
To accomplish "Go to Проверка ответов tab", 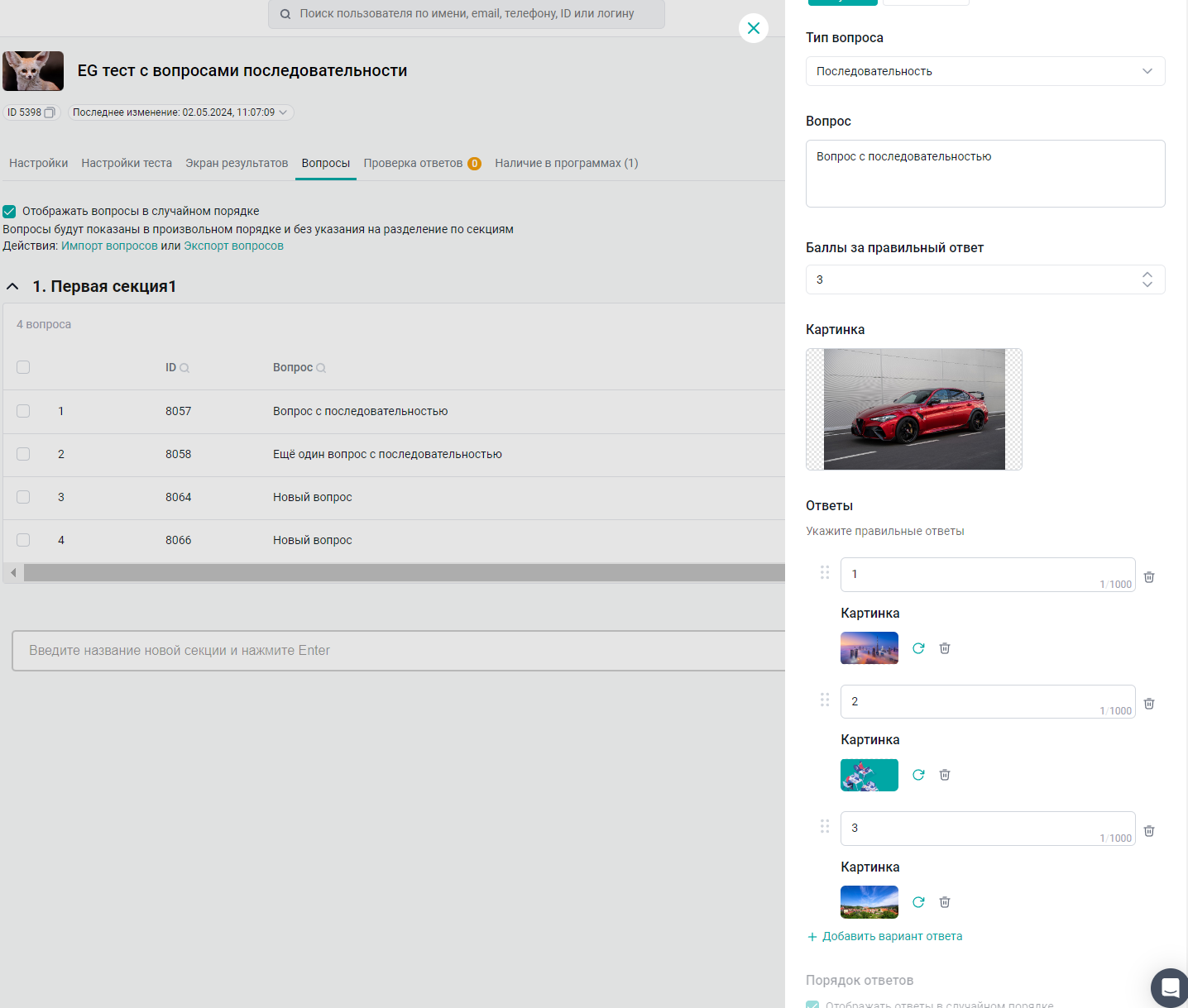I will click(x=413, y=163).
